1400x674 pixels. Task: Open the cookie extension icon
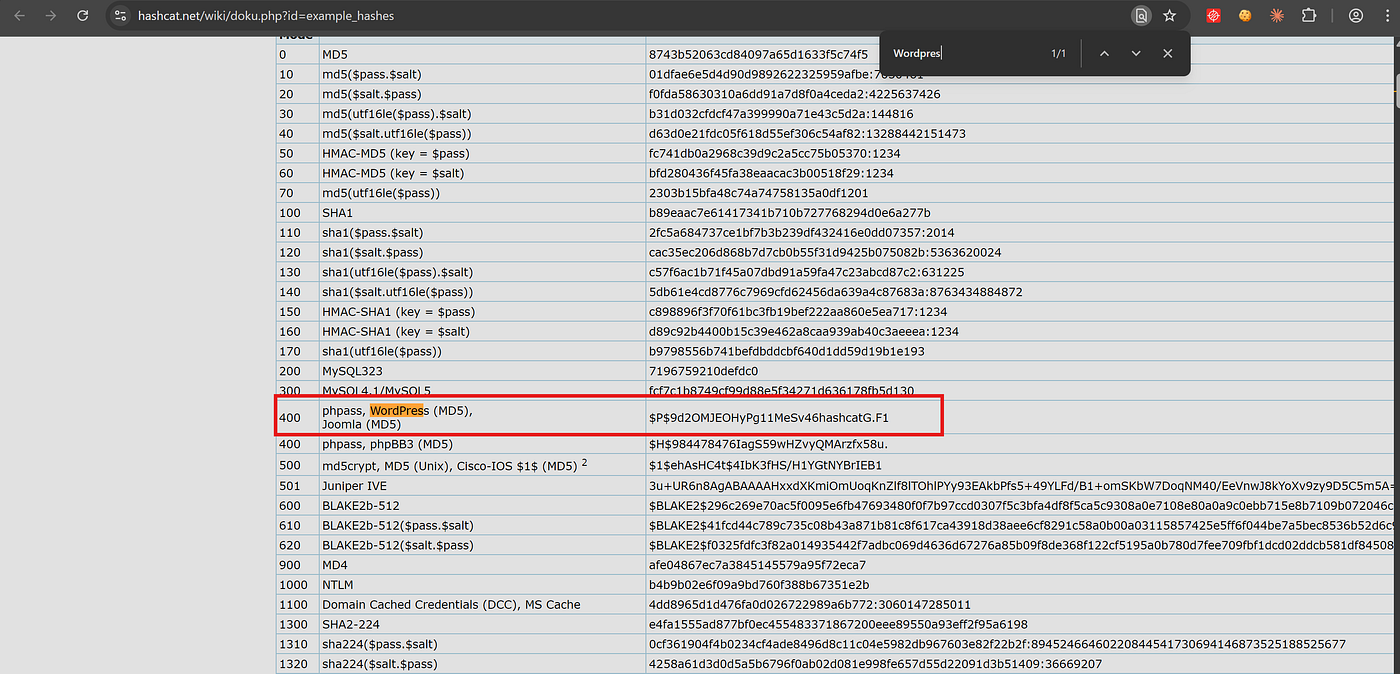coord(1245,16)
